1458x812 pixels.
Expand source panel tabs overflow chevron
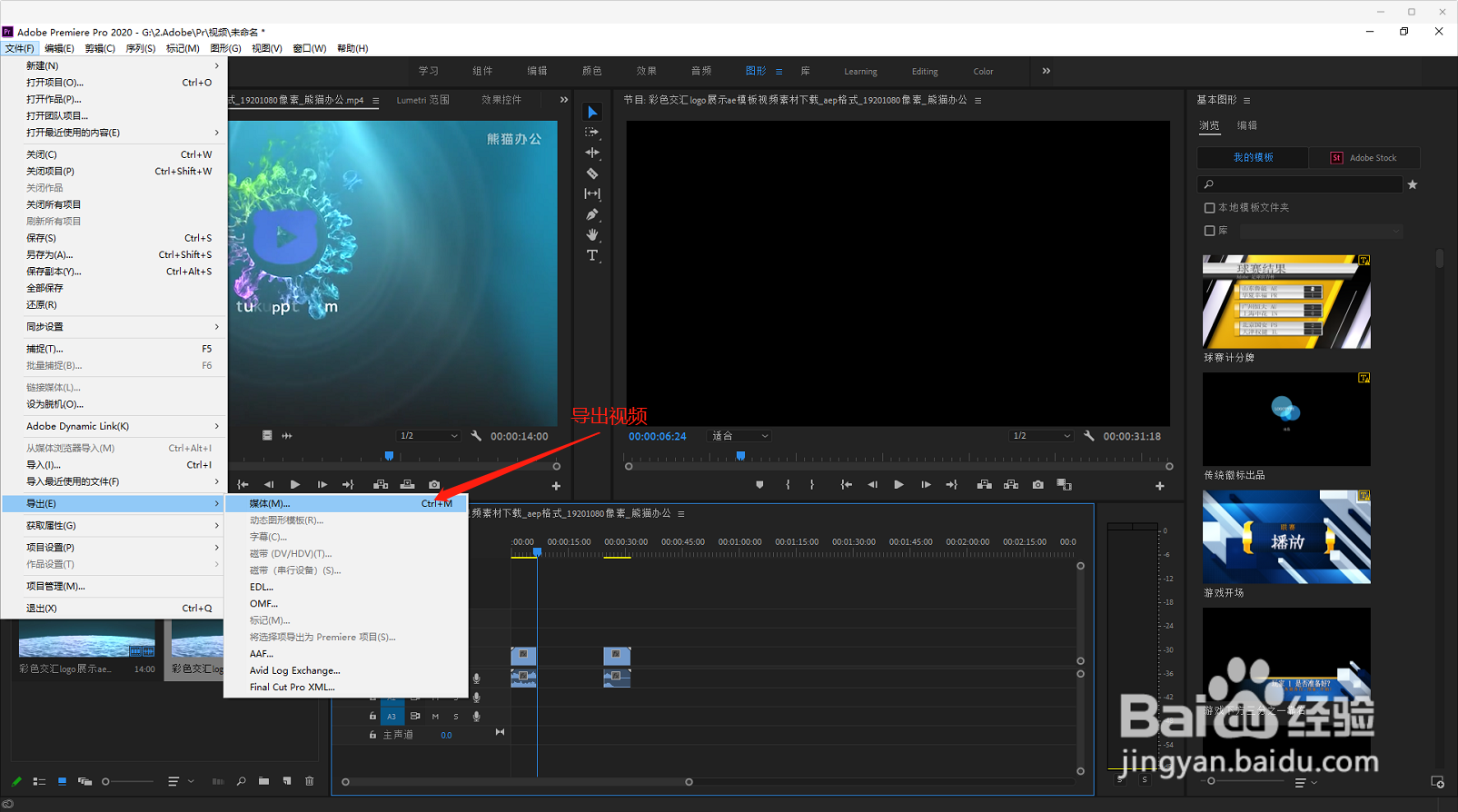click(564, 100)
